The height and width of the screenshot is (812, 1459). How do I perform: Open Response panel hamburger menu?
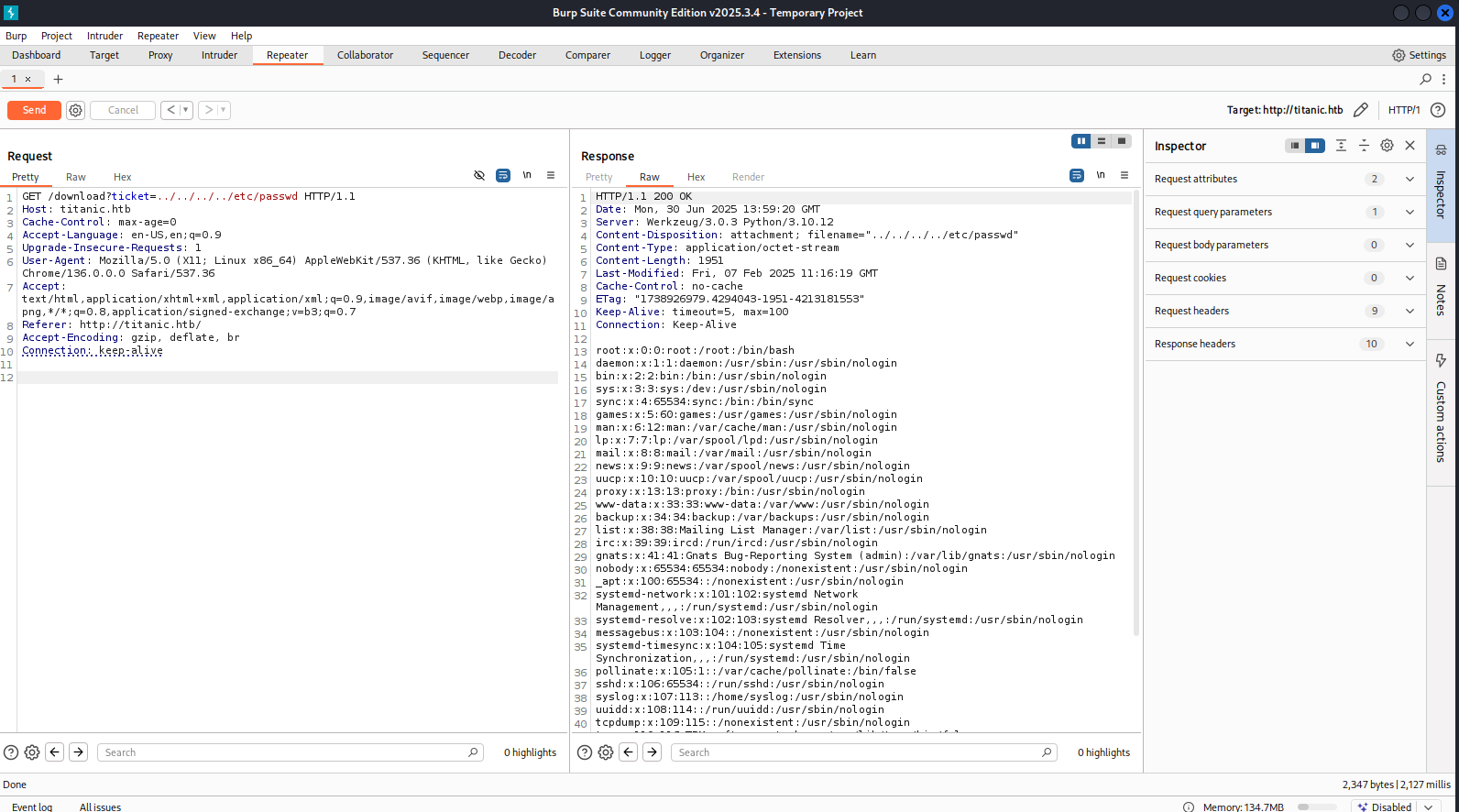coord(1124,175)
